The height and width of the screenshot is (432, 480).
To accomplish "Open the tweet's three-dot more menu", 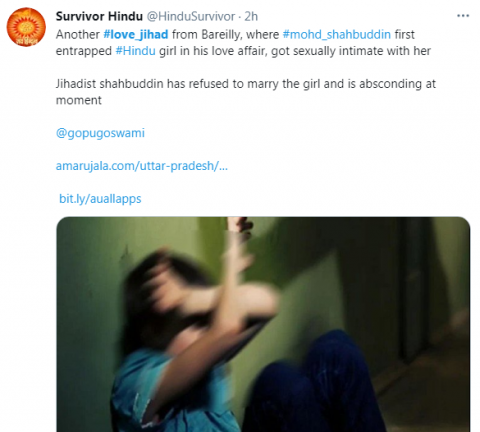I will pyautogui.click(x=463, y=16).
